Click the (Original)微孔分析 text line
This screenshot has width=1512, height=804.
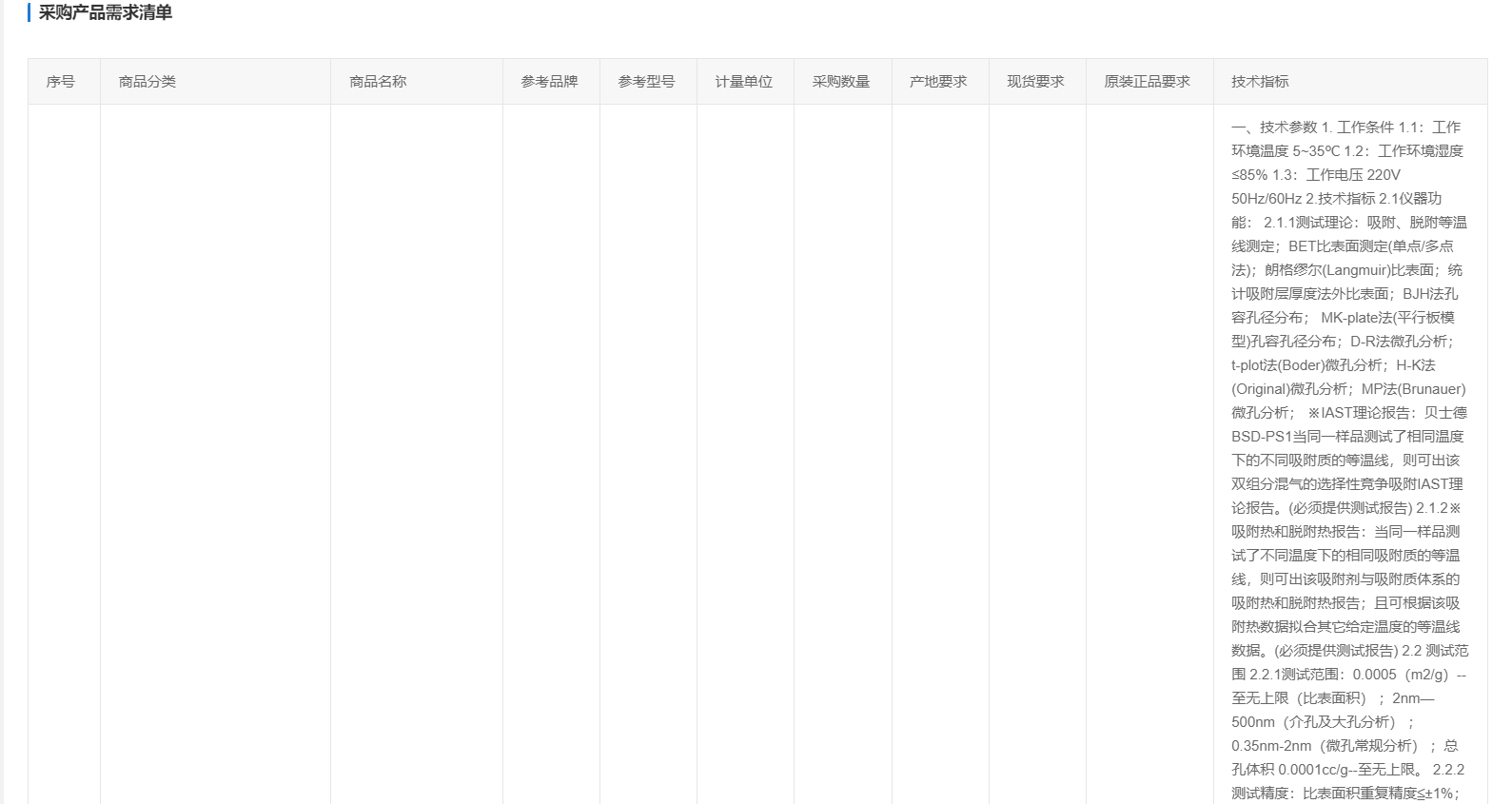(1289, 389)
